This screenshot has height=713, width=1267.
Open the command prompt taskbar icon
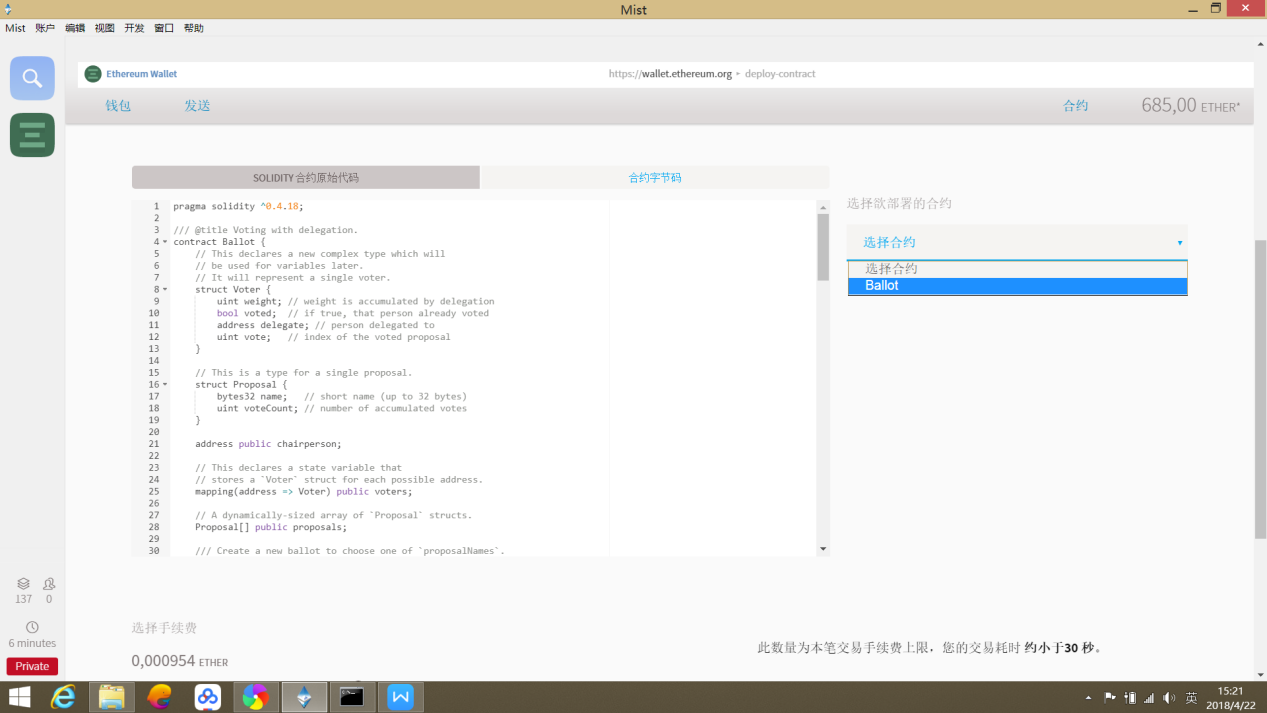[352, 696]
